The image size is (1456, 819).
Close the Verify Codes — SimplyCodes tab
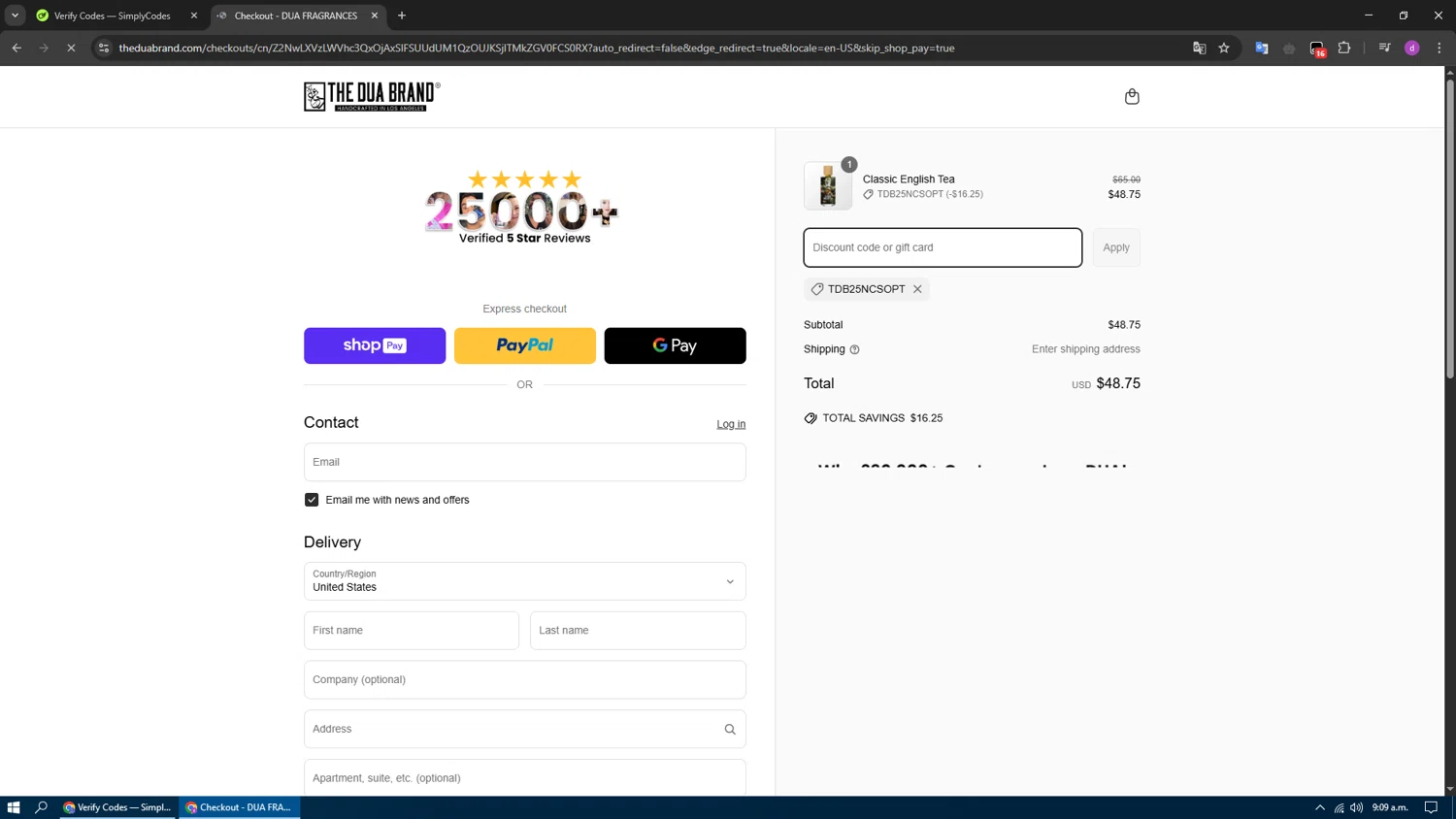[194, 16]
